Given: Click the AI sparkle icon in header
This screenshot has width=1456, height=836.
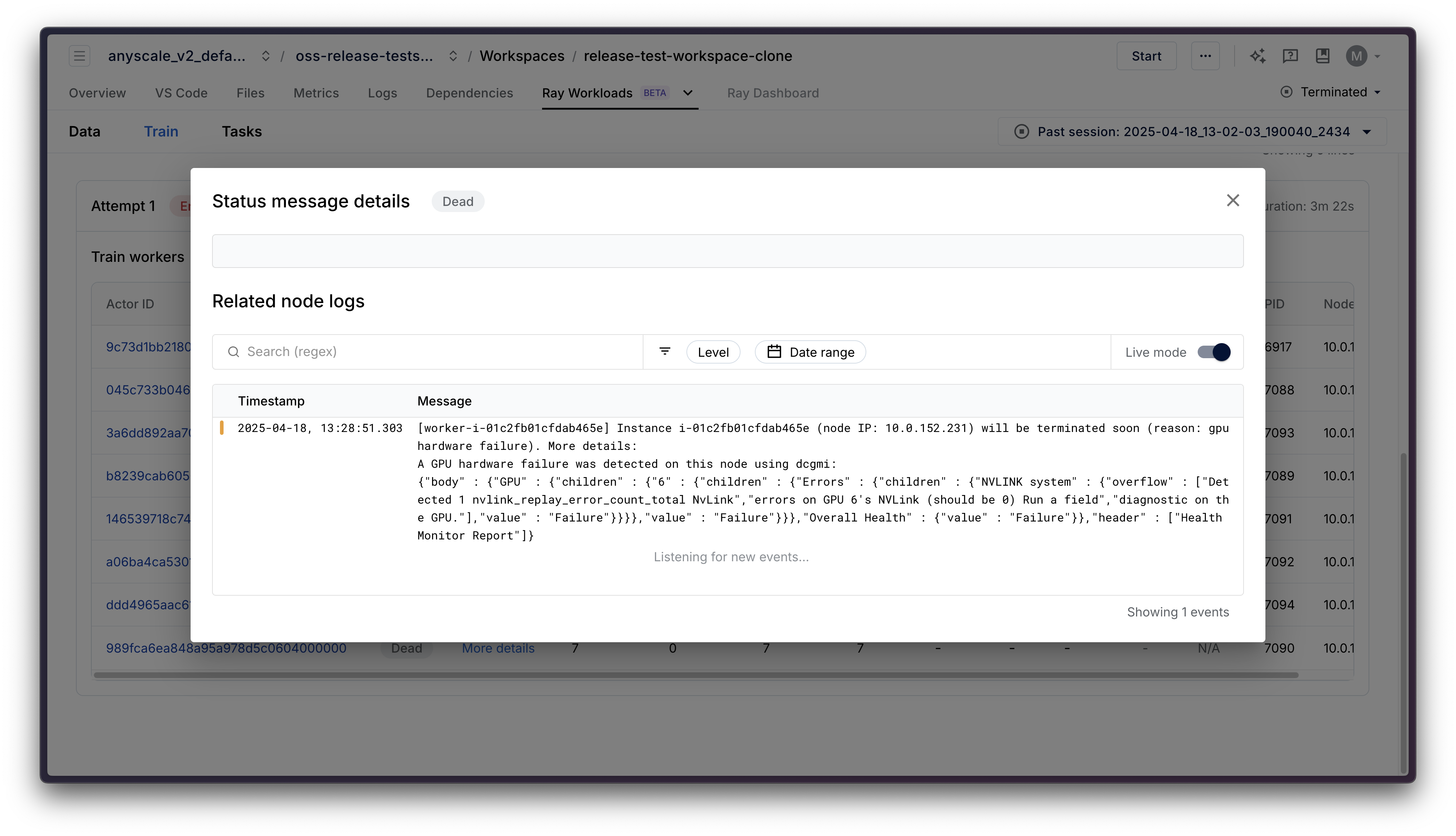Looking at the screenshot, I should [1258, 56].
